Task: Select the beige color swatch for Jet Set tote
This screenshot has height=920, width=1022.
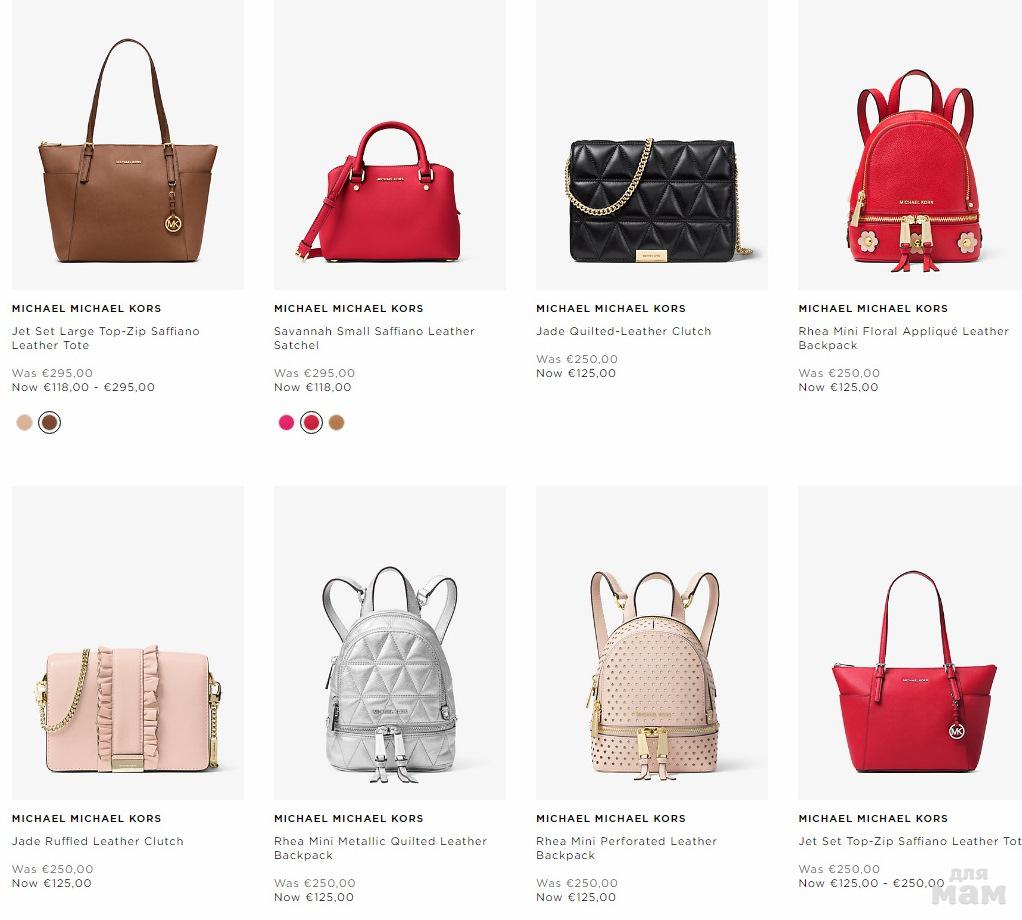Action: 24,422
